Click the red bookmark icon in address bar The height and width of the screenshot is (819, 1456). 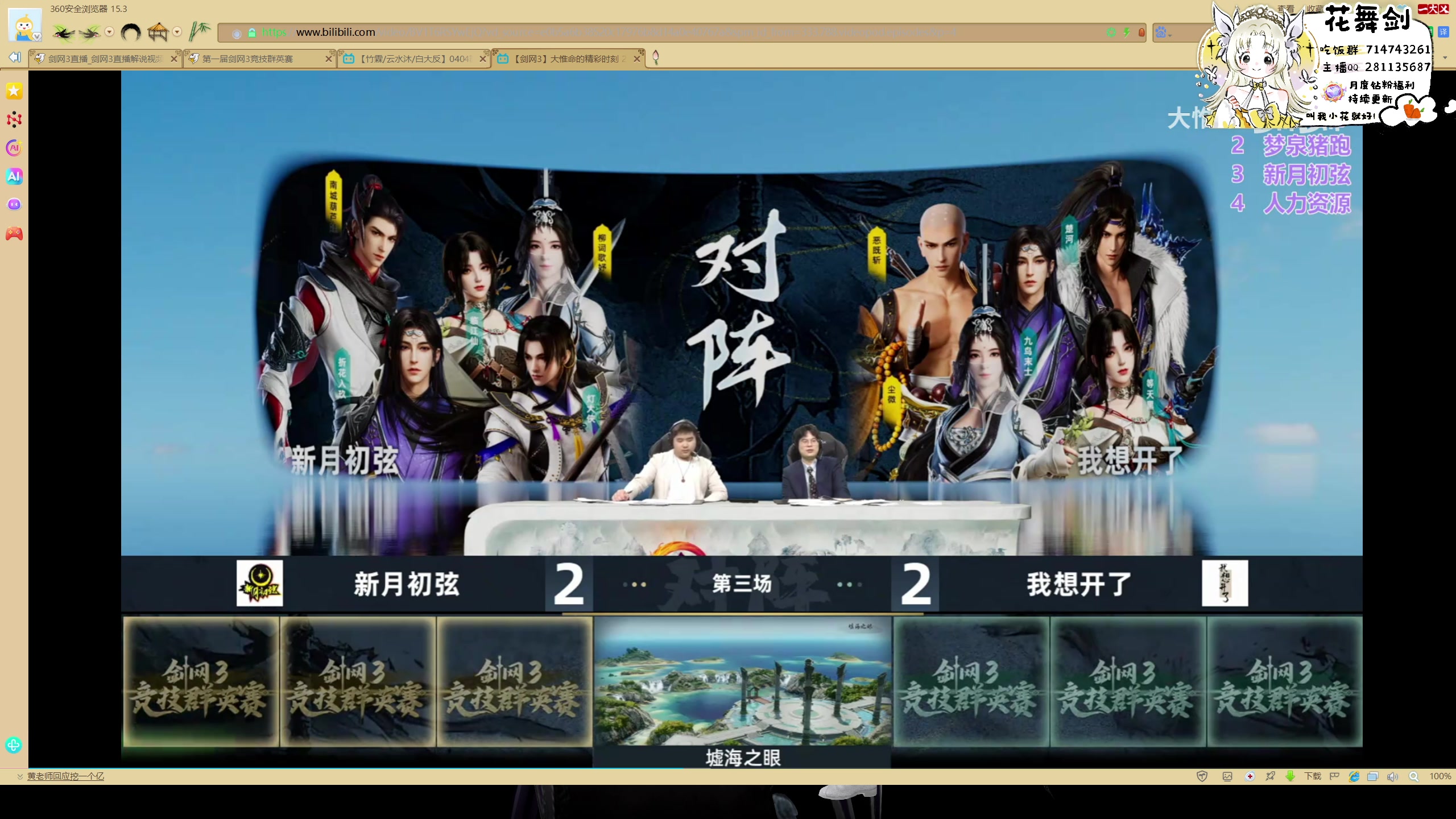coord(1141,33)
